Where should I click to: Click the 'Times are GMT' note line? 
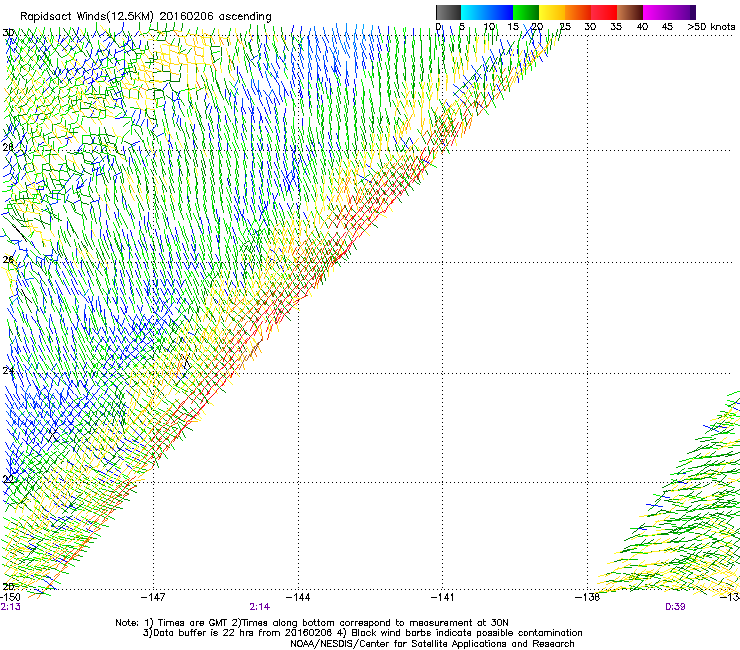[x=312, y=623]
